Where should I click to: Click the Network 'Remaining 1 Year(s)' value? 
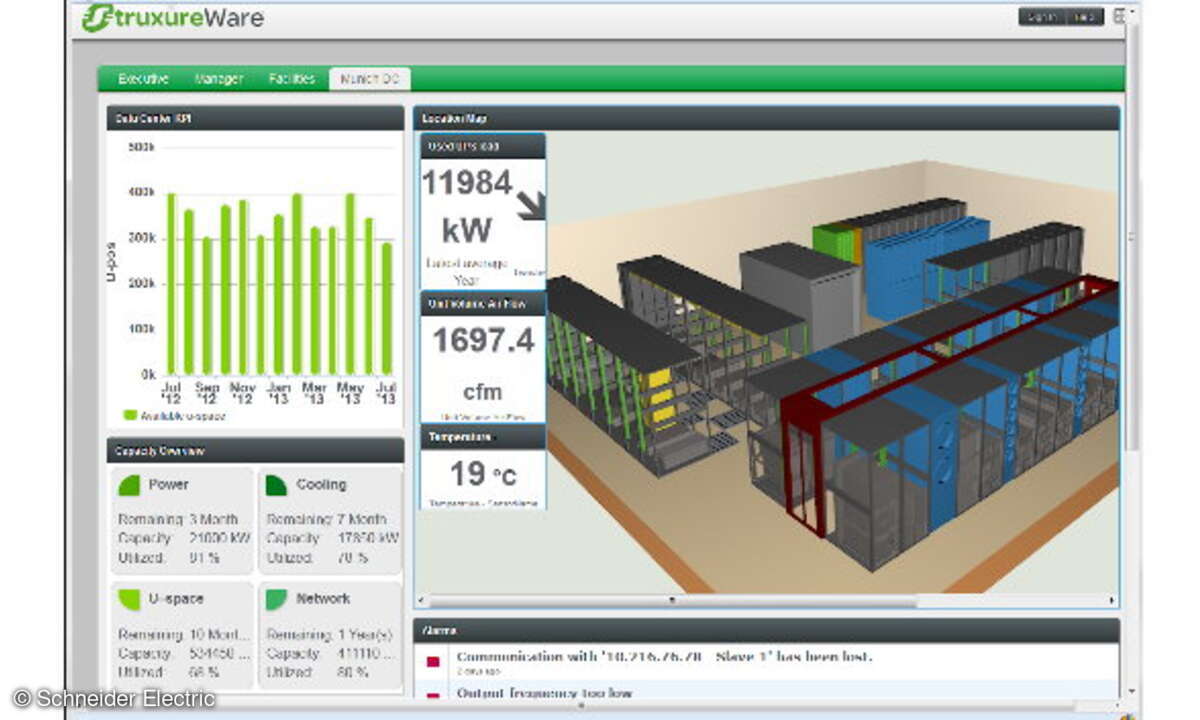365,634
